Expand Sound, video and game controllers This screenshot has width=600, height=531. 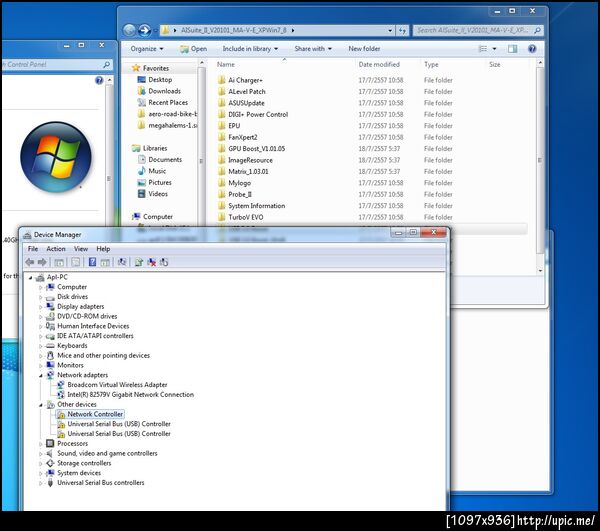[41, 453]
